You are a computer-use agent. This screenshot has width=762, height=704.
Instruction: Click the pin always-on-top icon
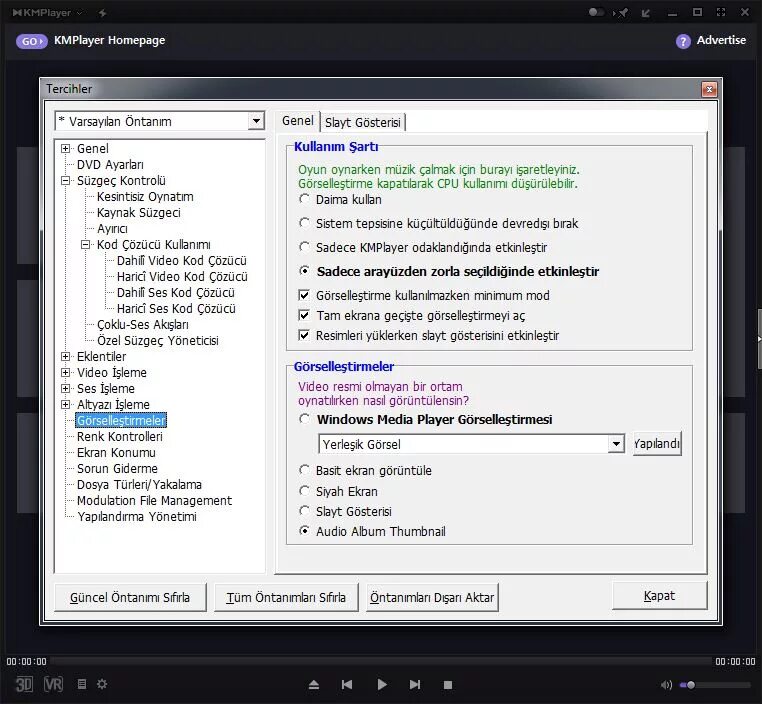pyautogui.click(x=622, y=13)
